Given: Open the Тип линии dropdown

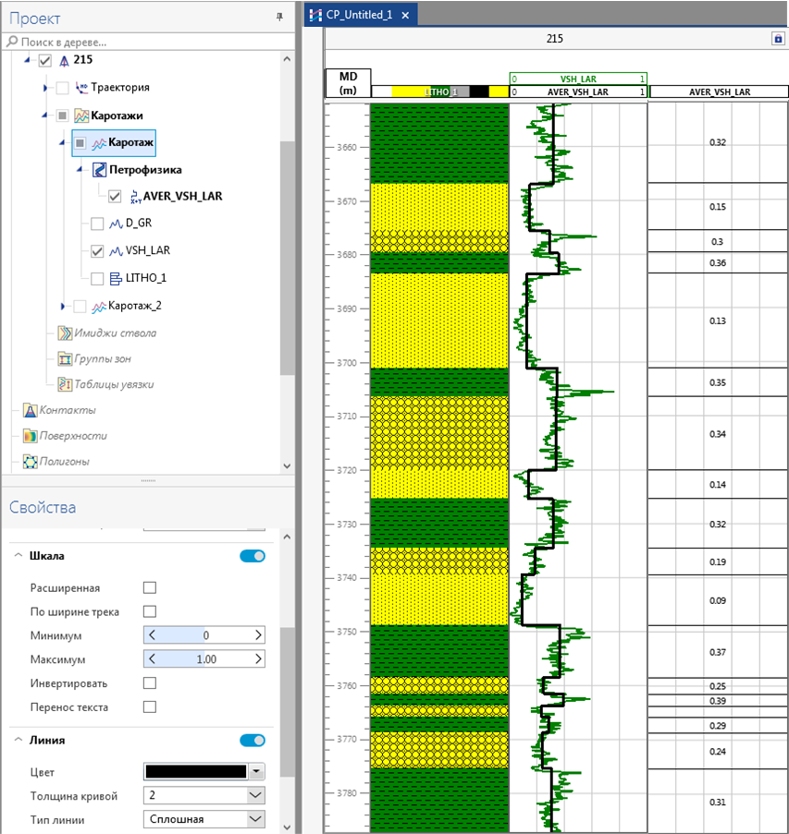Looking at the screenshot, I should tap(255, 819).
